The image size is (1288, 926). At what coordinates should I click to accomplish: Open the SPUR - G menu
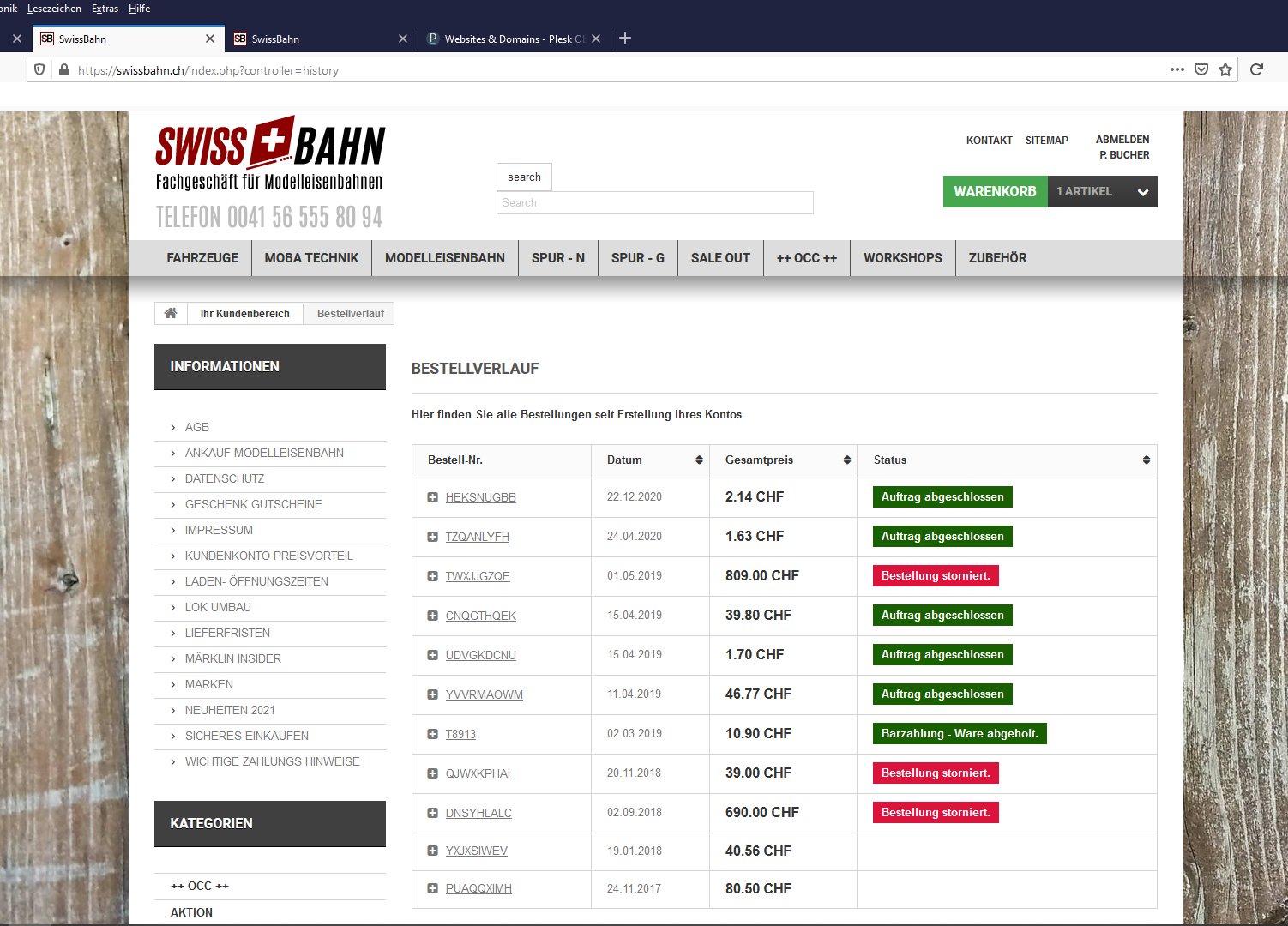click(x=638, y=258)
